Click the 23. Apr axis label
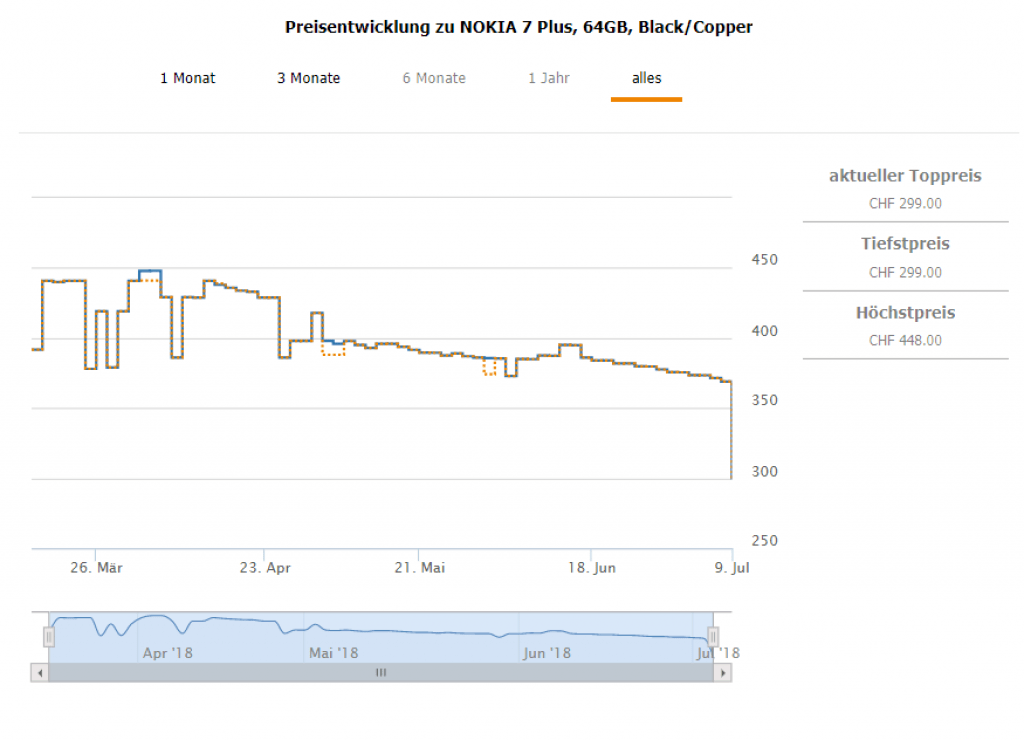Viewport: 1024px width, 740px height. click(265, 568)
